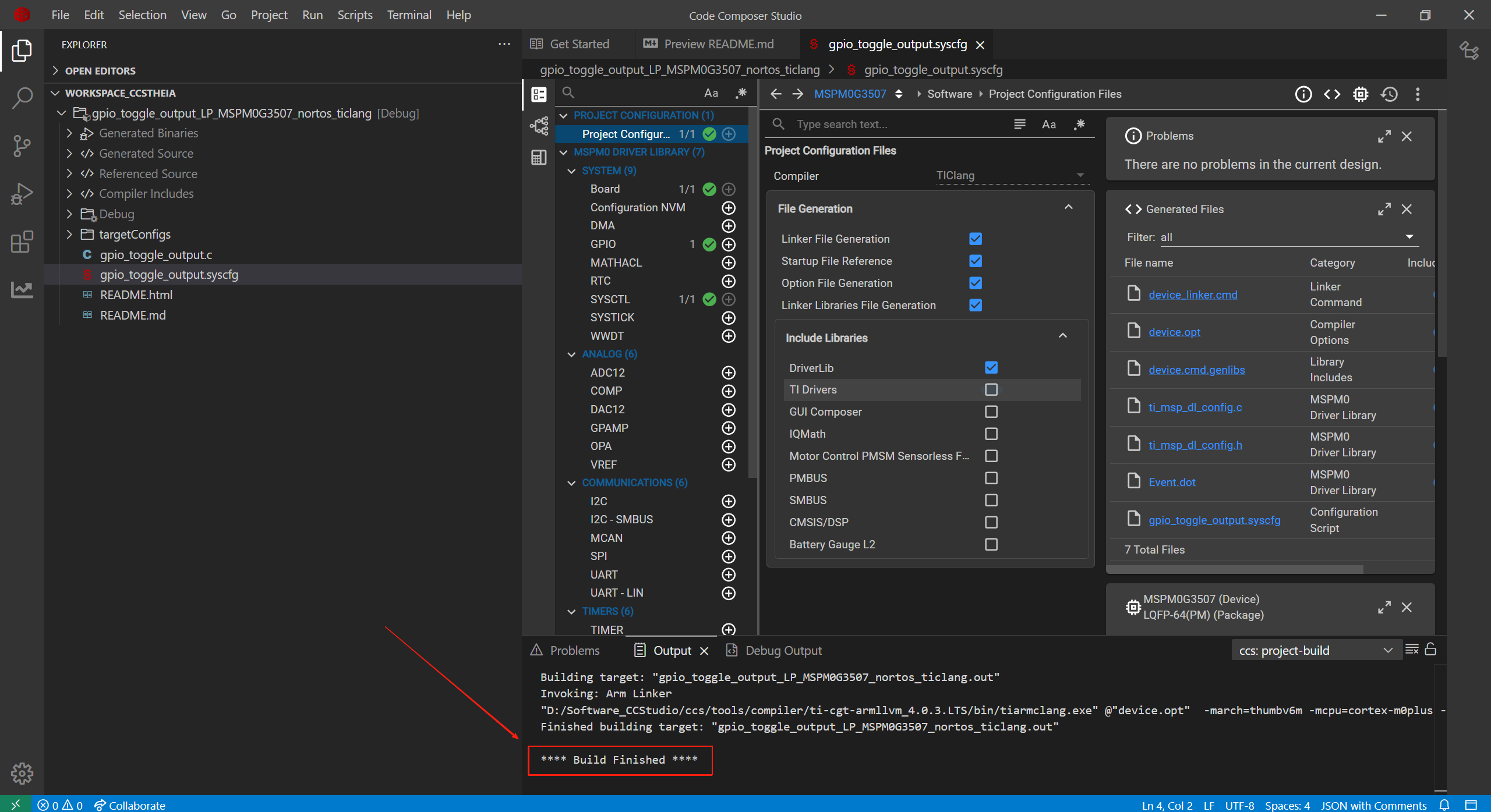Add a DMA module instance
This screenshot has height=812, width=1491.
(x=729, y=226)
